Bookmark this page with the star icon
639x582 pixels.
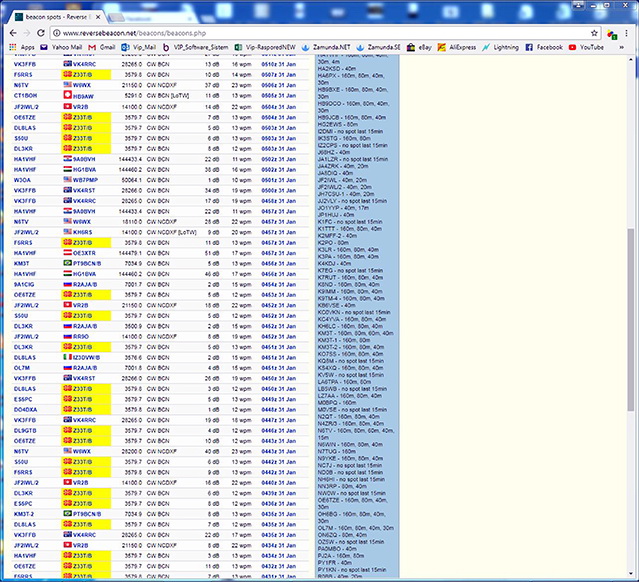click(x=594, y=33)
